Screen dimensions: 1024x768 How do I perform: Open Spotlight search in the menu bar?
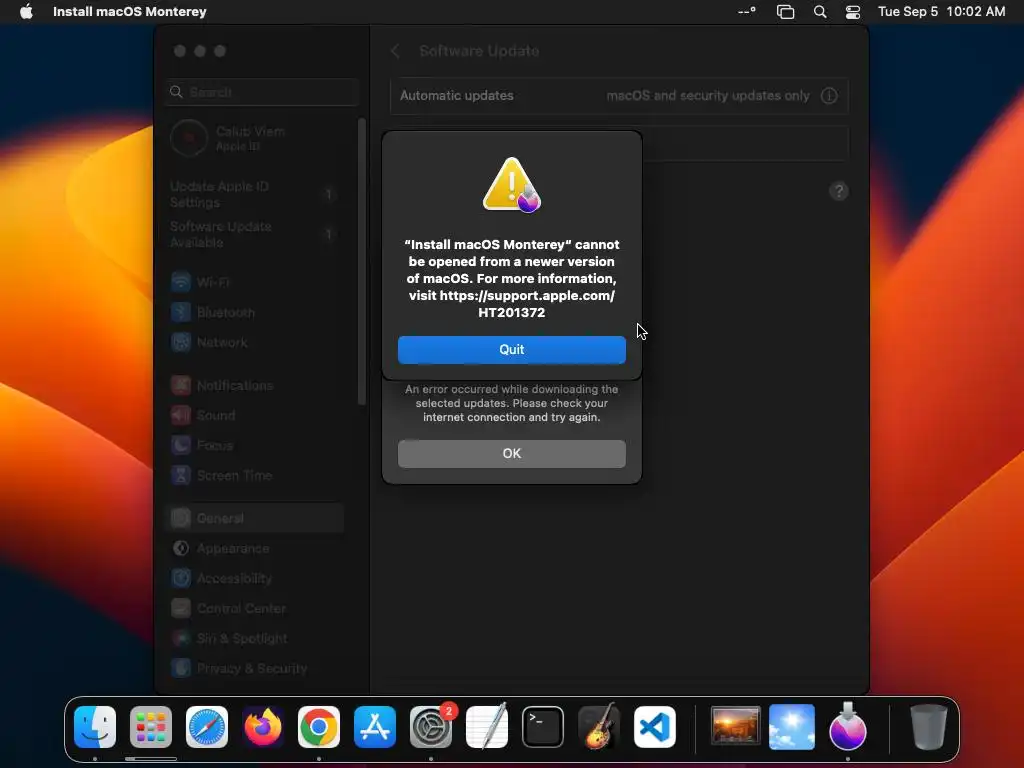point(820,12)
